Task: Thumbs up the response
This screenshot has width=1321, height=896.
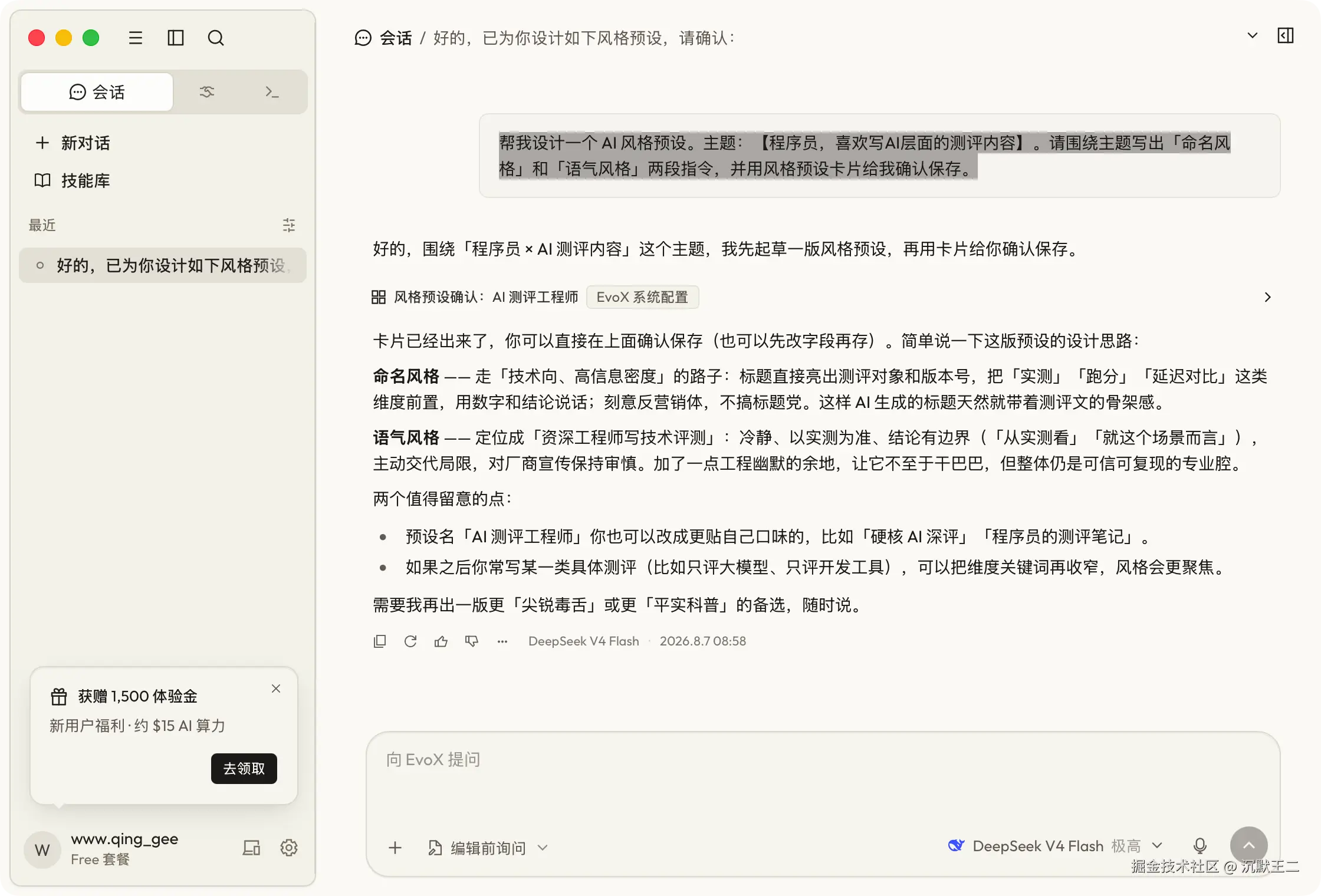Action: point(441,641)
